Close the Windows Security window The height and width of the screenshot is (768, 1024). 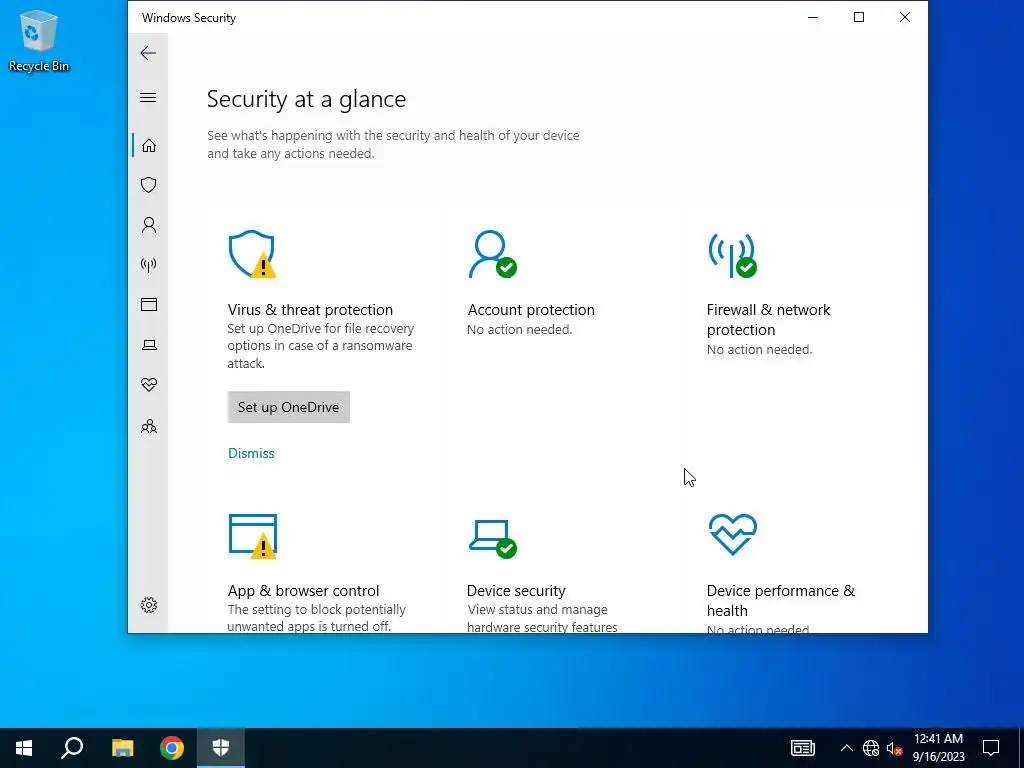pyautogui.click(x=904, y=18)
